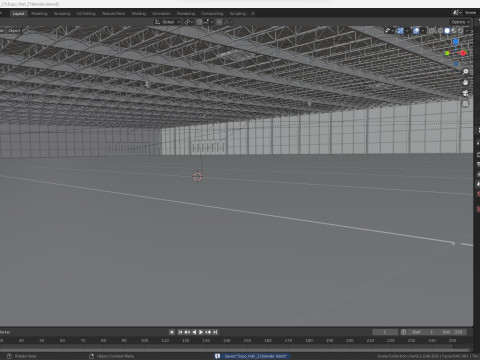Toggle viewport gizmos display
This screenshot has height=360, width=480.
click(400, 31)
